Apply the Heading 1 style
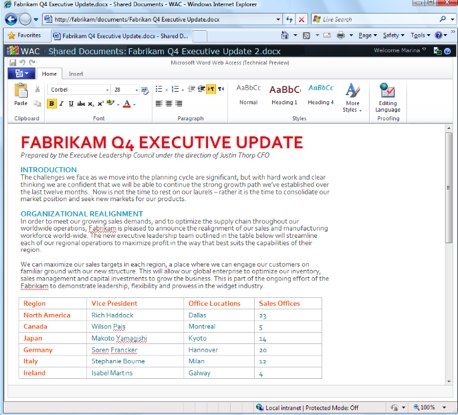The width and height of the screenshot is (458, 415). 284,95
